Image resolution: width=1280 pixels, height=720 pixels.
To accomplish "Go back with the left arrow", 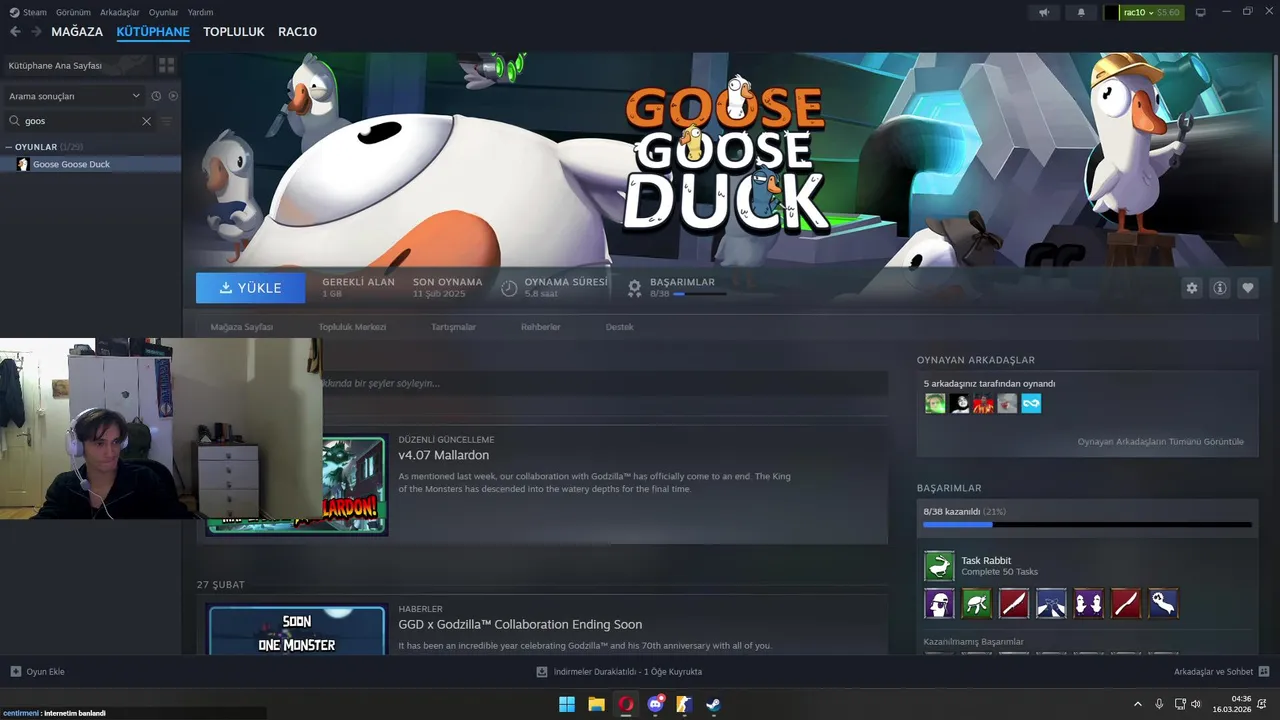I will [15, 32].
